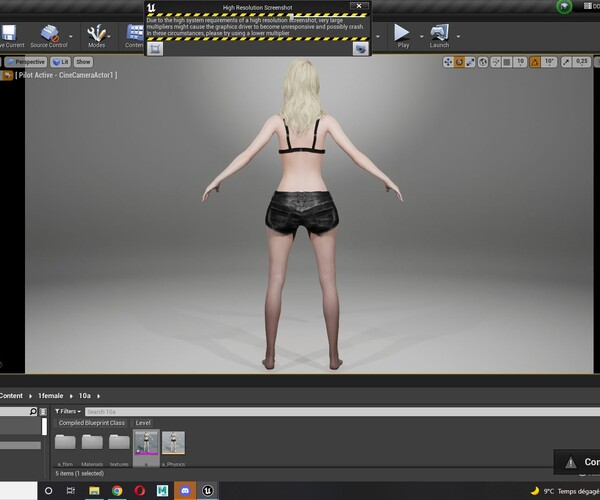
Task: Open Opera browser from taskbar
Action: click(x=140, y=490)
